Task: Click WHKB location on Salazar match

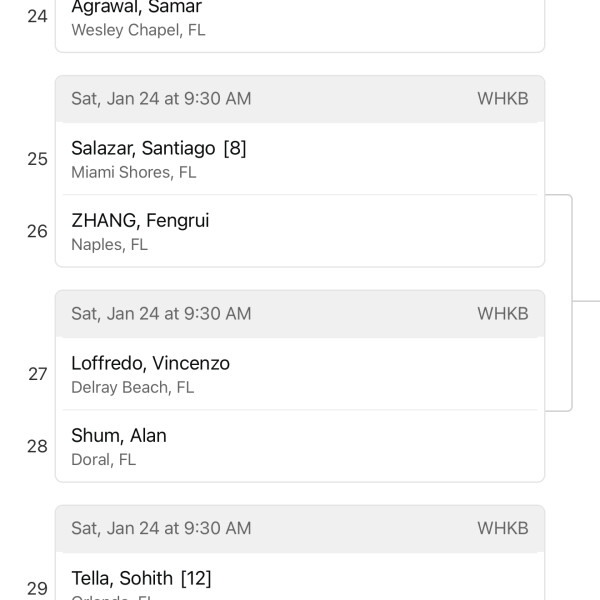Action: [x=503, y=99]
